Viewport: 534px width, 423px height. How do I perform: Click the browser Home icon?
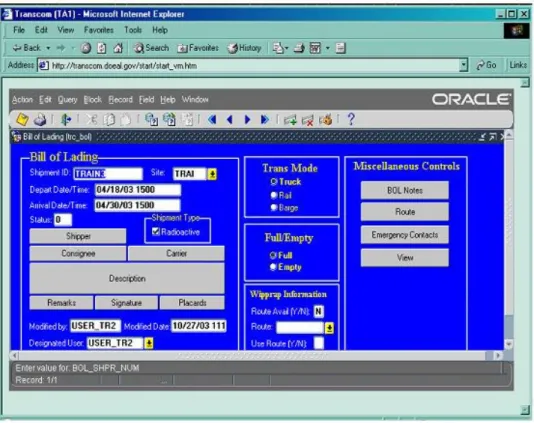[x=118, y=48]
